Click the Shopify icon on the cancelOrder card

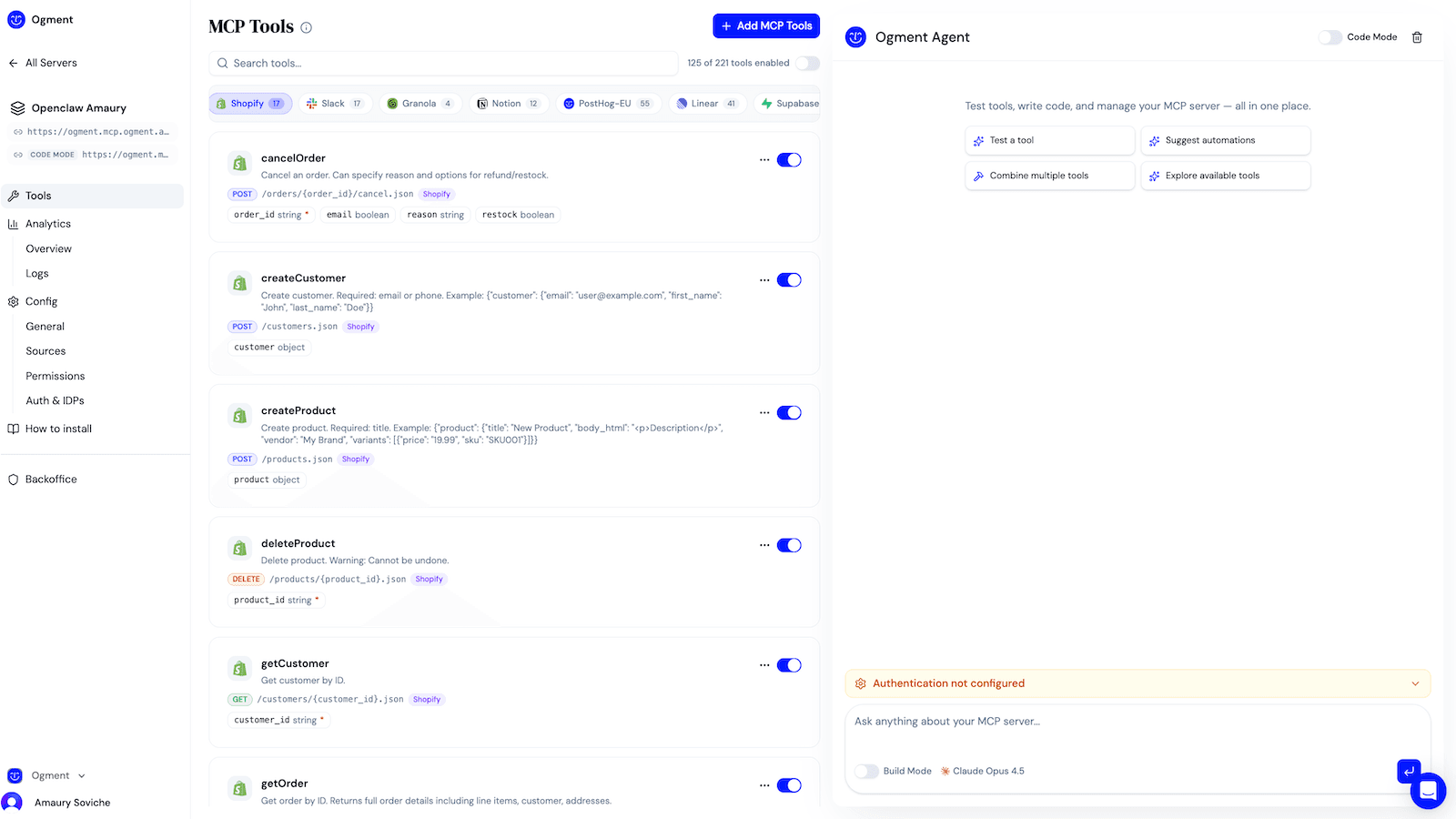pyautogui.click(x=239, y=163)
